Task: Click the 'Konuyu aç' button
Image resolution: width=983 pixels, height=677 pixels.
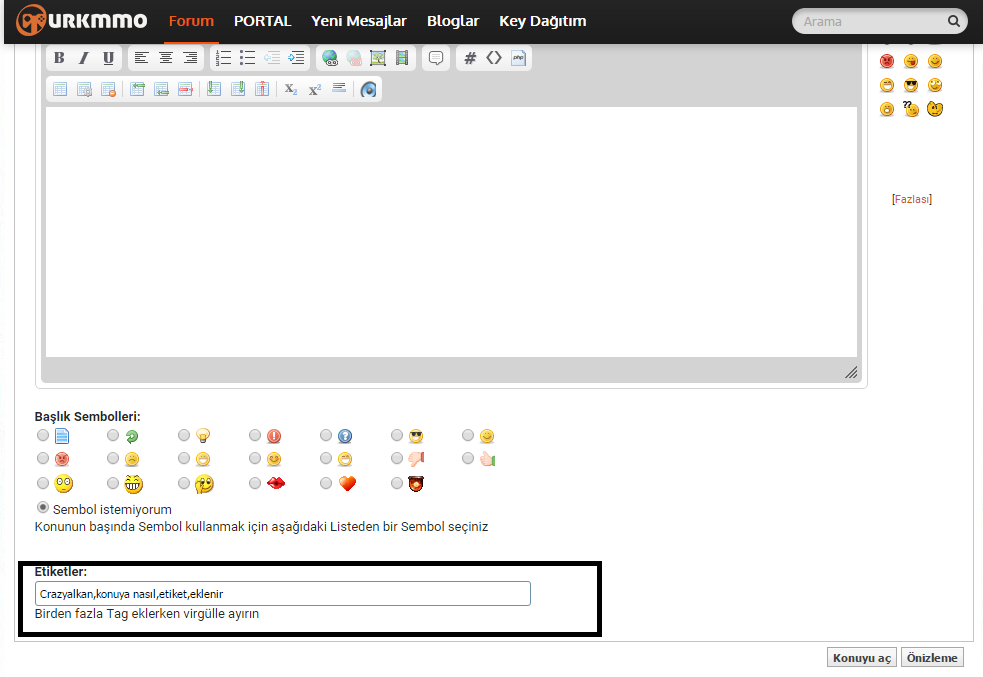Action: [862, 658]
